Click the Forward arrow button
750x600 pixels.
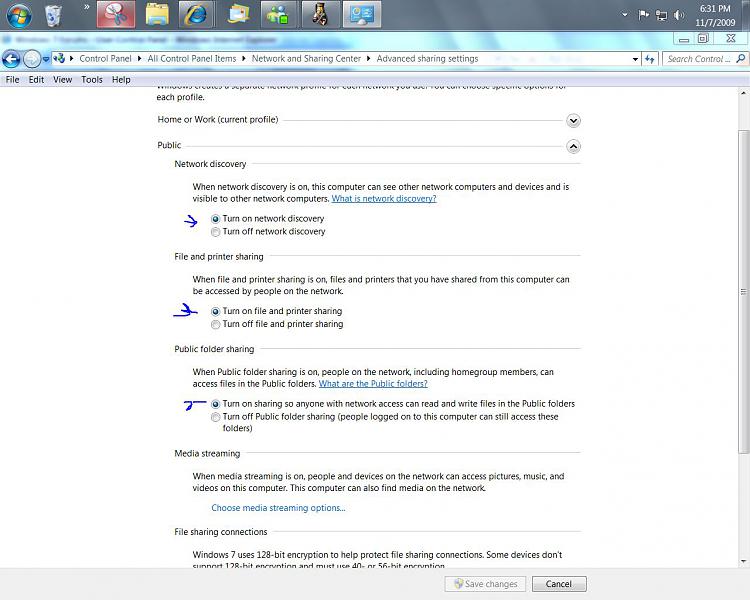pyautogui.click(x=32, y=59)
